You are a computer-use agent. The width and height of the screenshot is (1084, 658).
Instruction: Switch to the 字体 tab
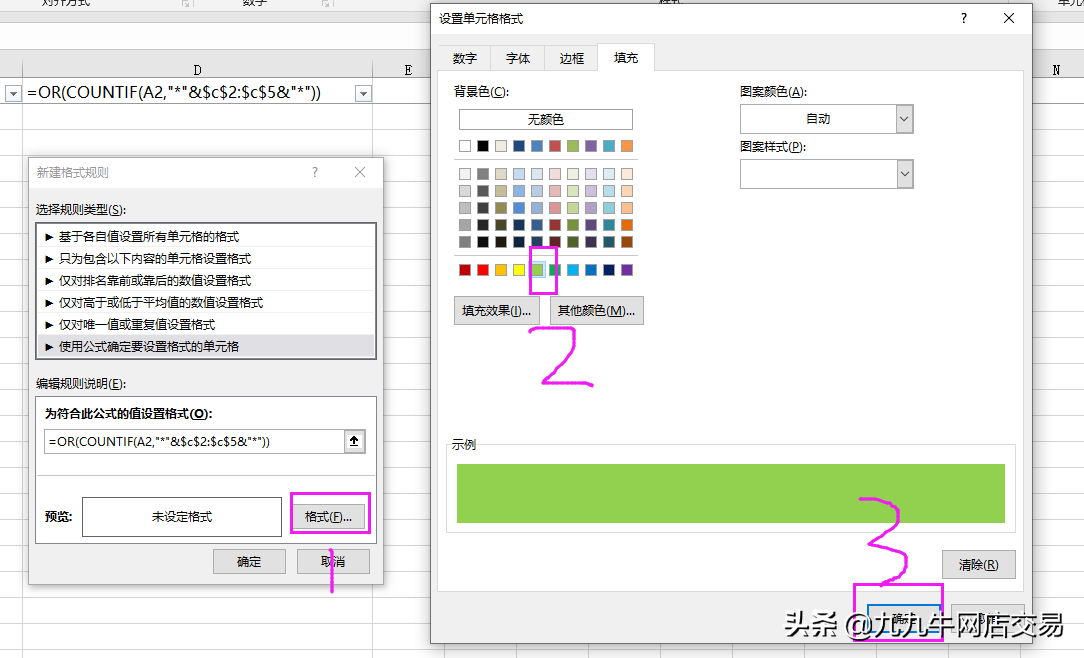[518, 59]
